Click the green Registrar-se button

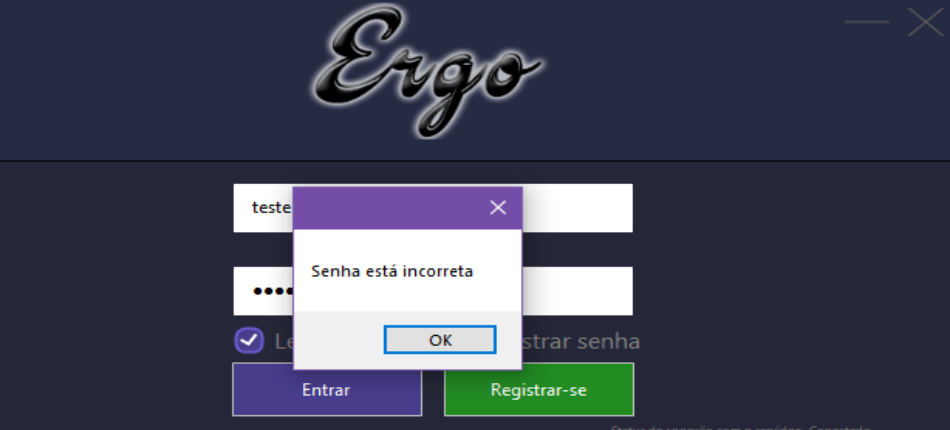pyautogui.click(x=539, y=389)
